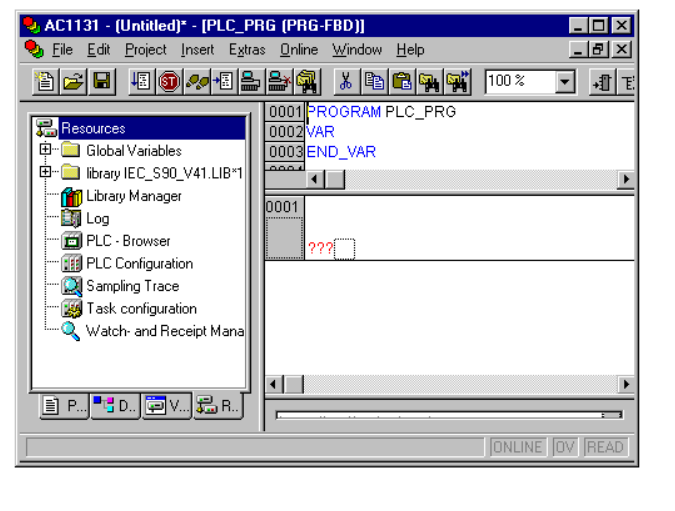
Task: Switch to the Resources tab at bottom
Action: pyautogui.click(x=219, y=406)
